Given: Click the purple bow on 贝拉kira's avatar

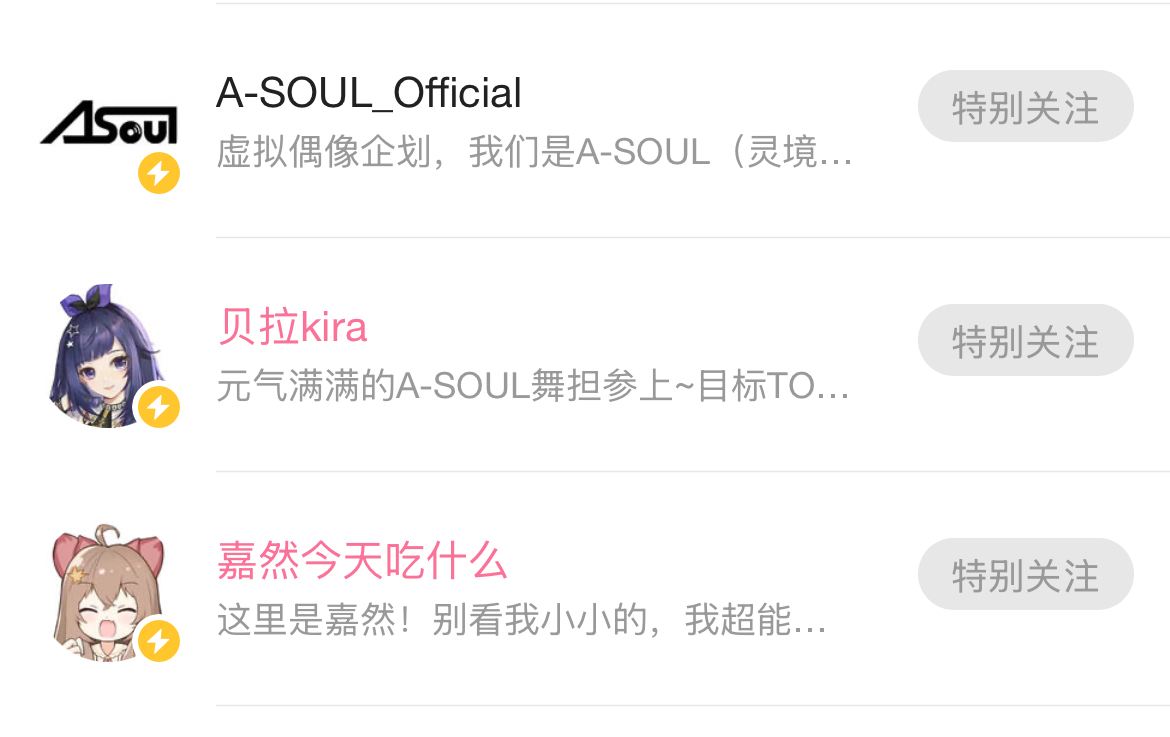Looking at the screenshot, I should 99,298.
